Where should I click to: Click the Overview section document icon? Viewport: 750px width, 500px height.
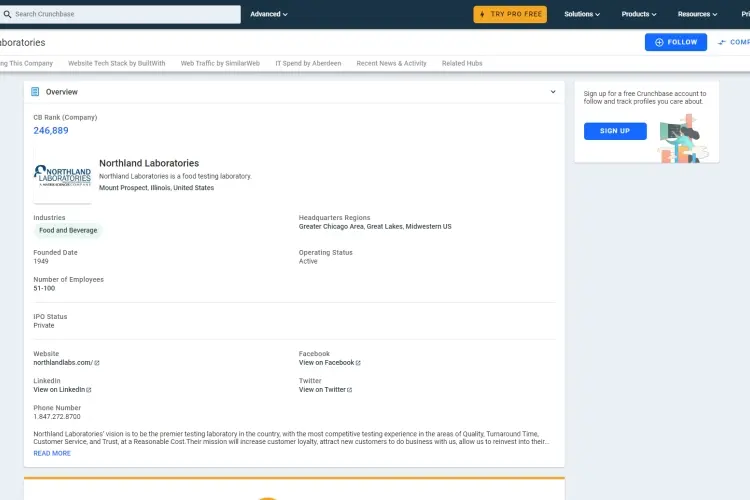pos(35,91)
